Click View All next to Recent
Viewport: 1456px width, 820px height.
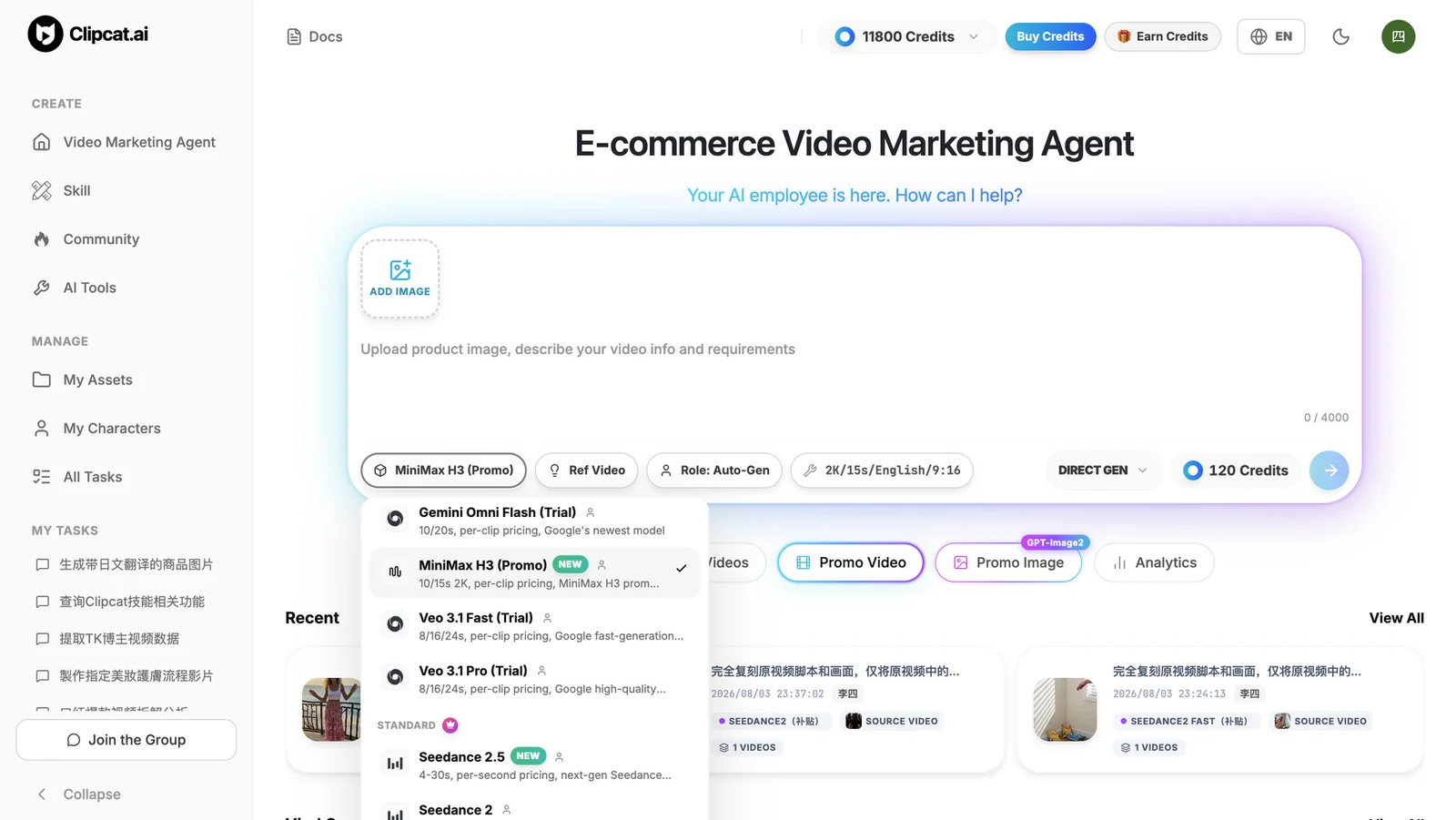point(1396,618)
